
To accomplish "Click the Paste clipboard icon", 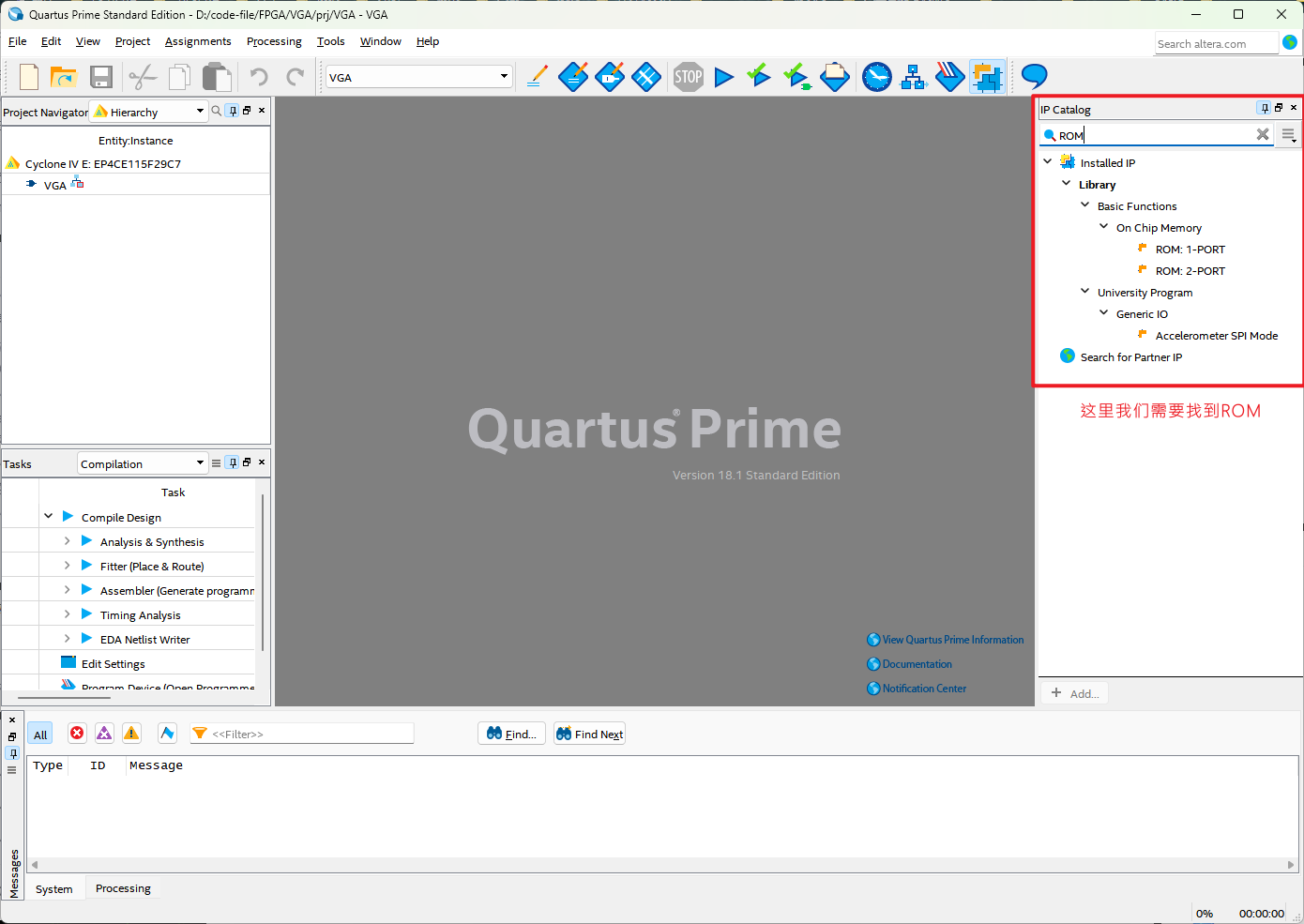I will pos(217,77).
